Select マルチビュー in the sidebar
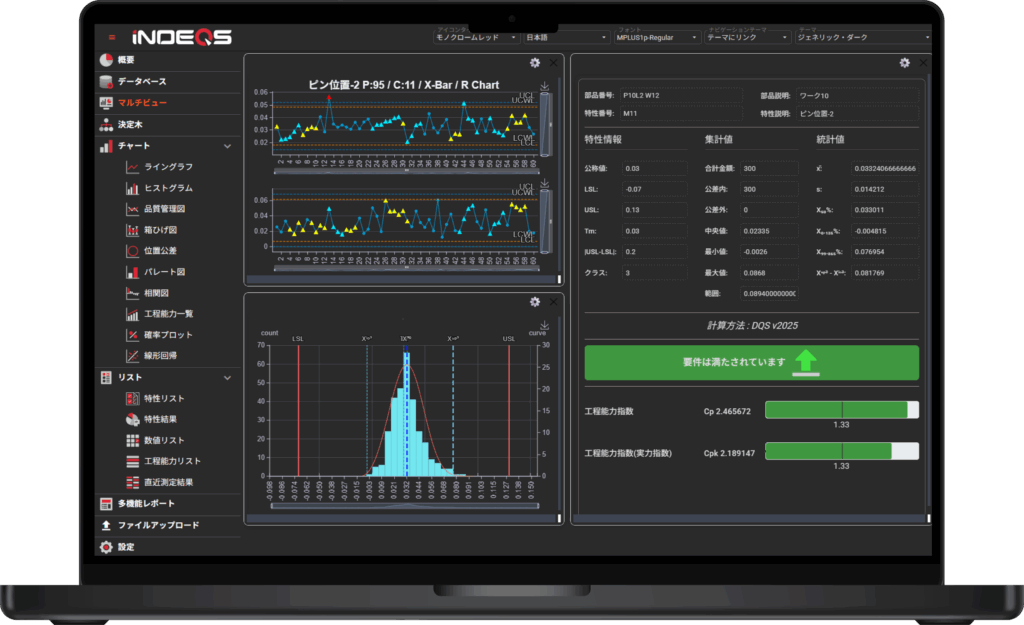The image size is (1024, 625). tap(142, 103)
